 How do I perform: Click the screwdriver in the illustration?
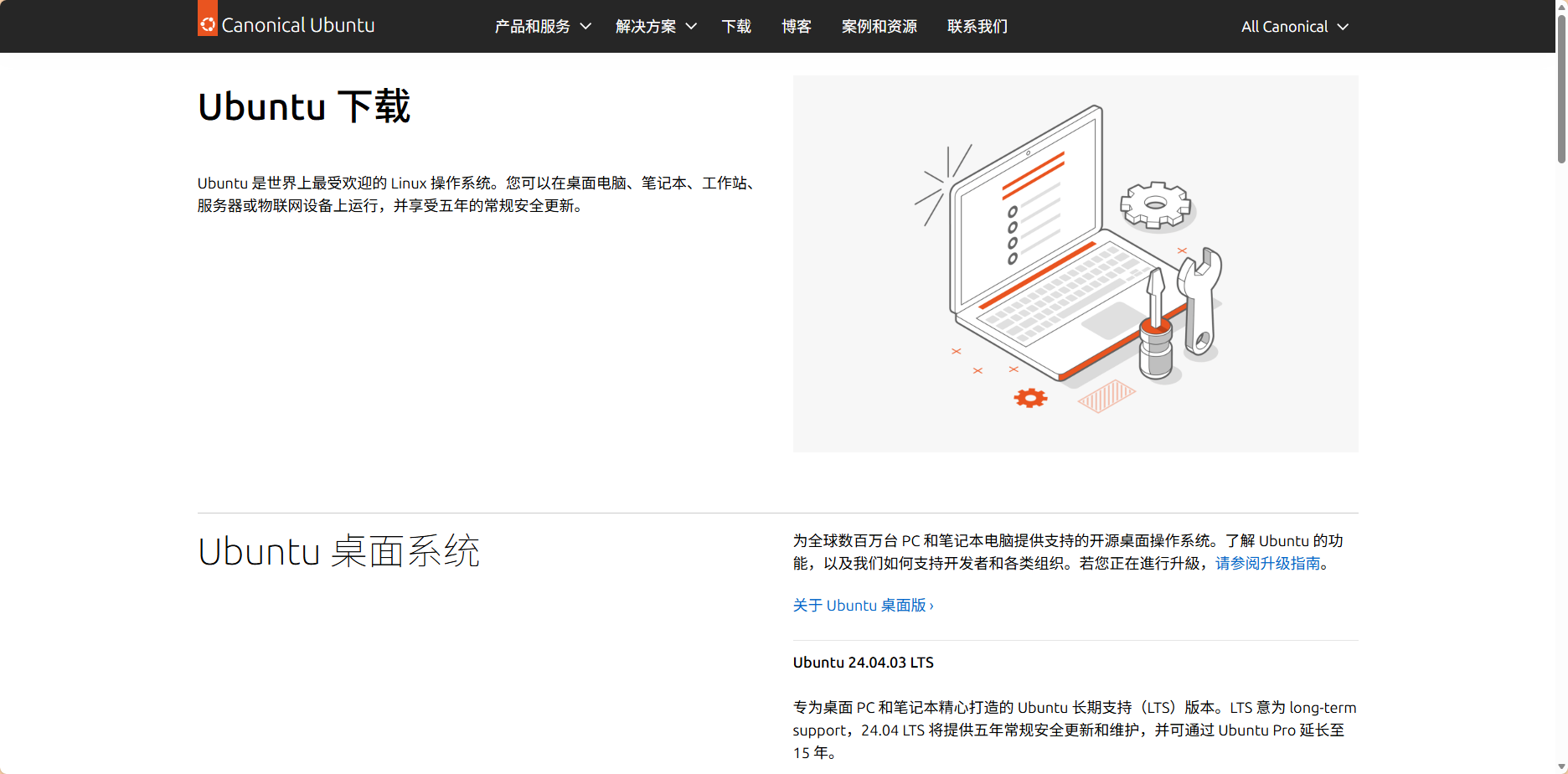1156,322
